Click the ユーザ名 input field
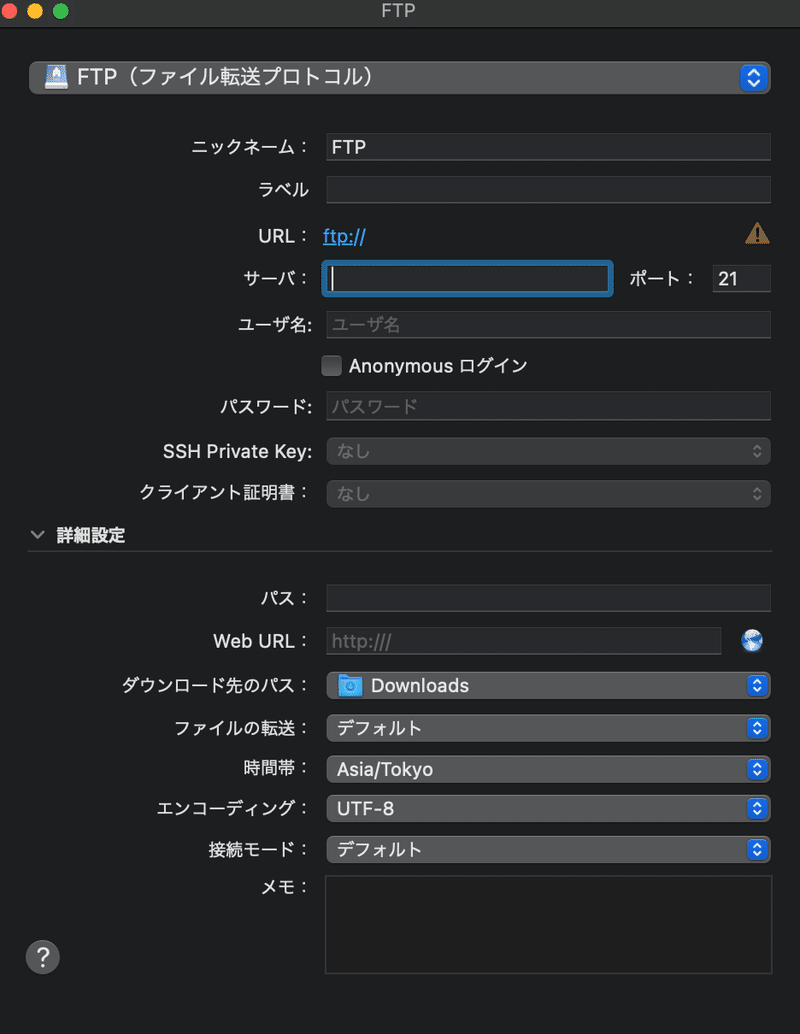The height and width of the screenshot is (1034, 800). click(x=548, y=325)
